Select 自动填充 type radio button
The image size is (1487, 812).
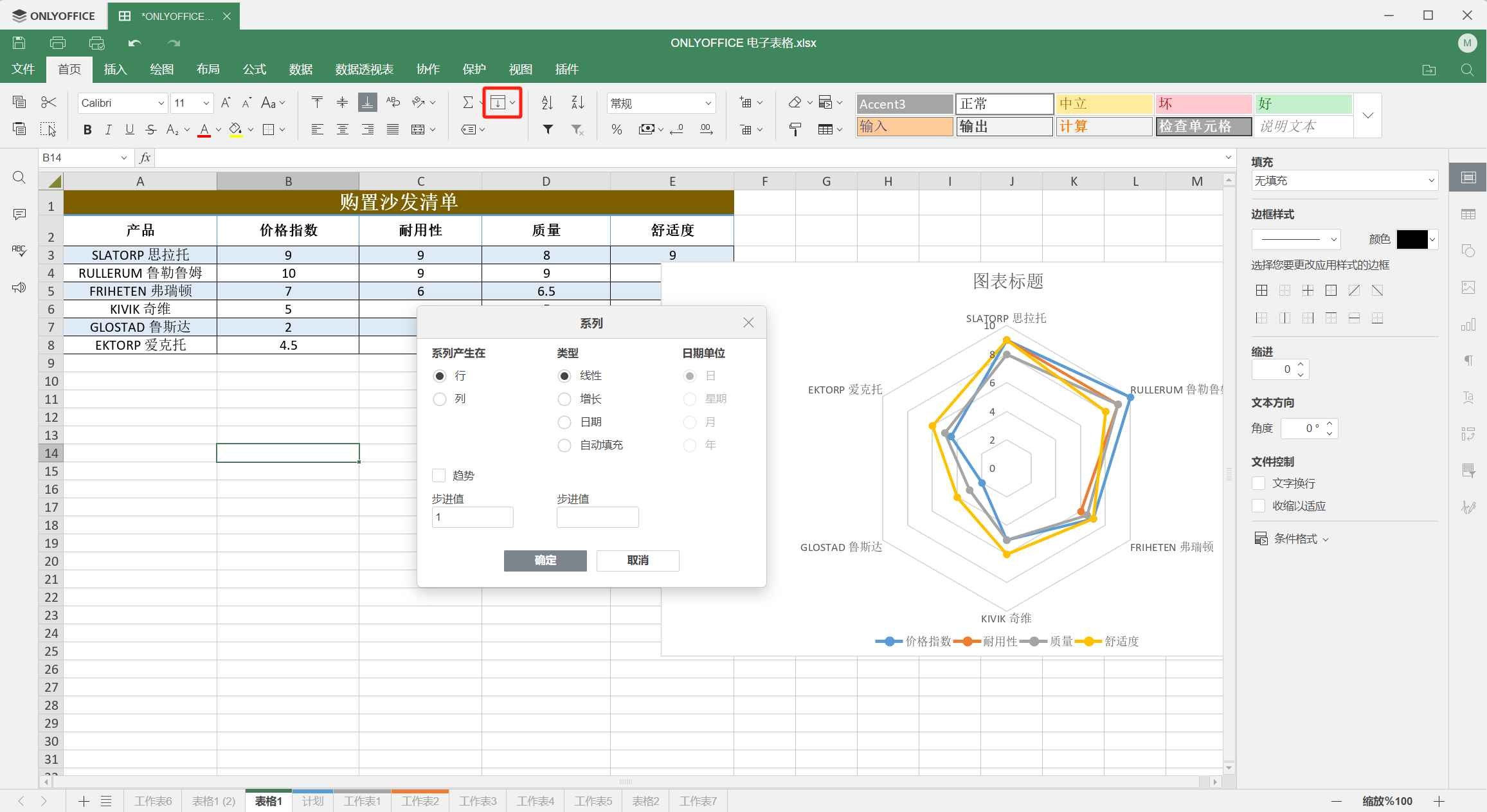[x=564, y=446]
